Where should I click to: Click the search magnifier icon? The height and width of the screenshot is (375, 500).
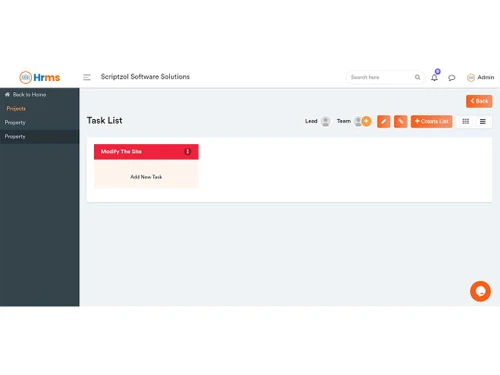click(417, 77)
